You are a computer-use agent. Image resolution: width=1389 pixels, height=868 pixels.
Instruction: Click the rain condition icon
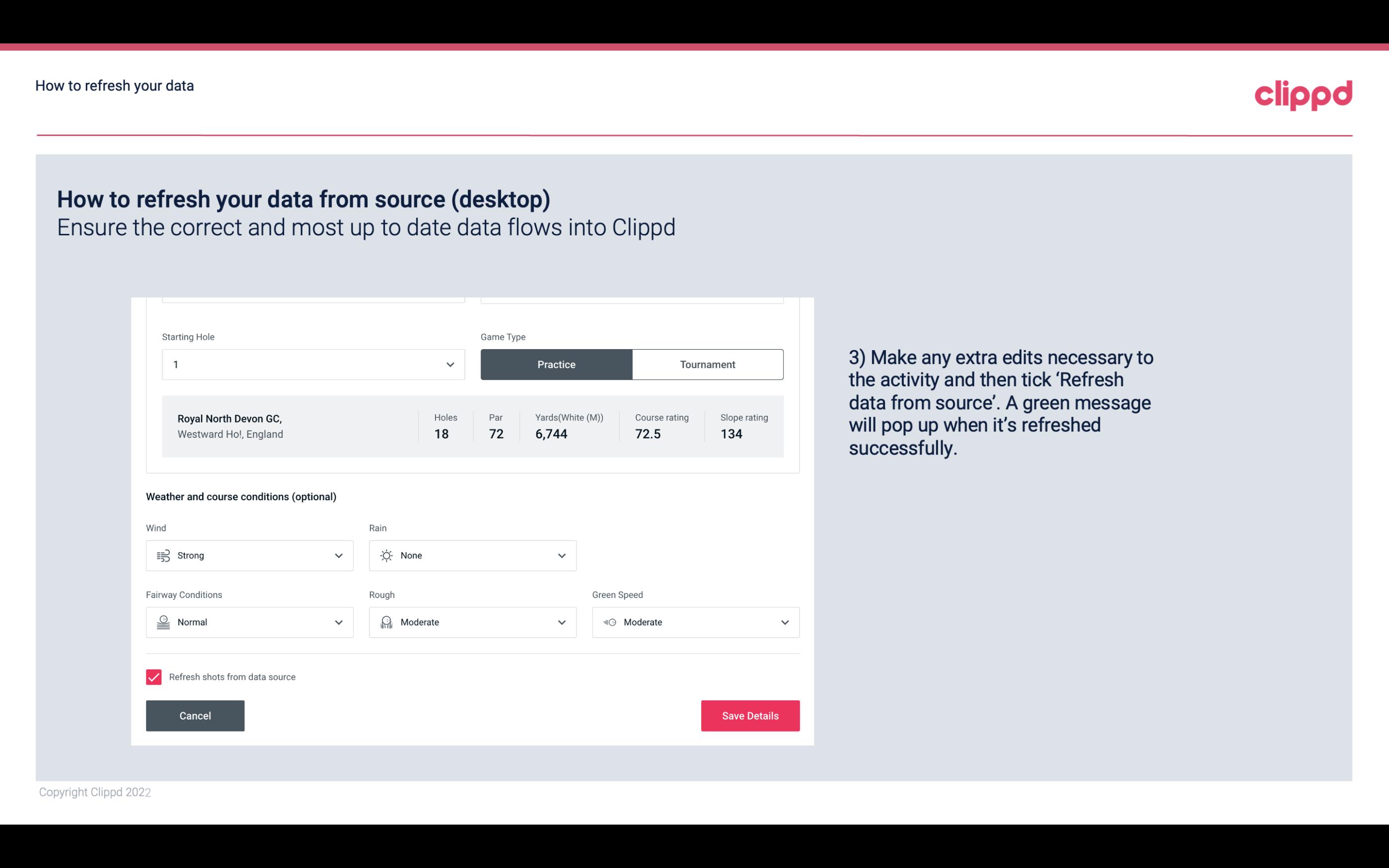pyautogui.click(x=386, y=555)
